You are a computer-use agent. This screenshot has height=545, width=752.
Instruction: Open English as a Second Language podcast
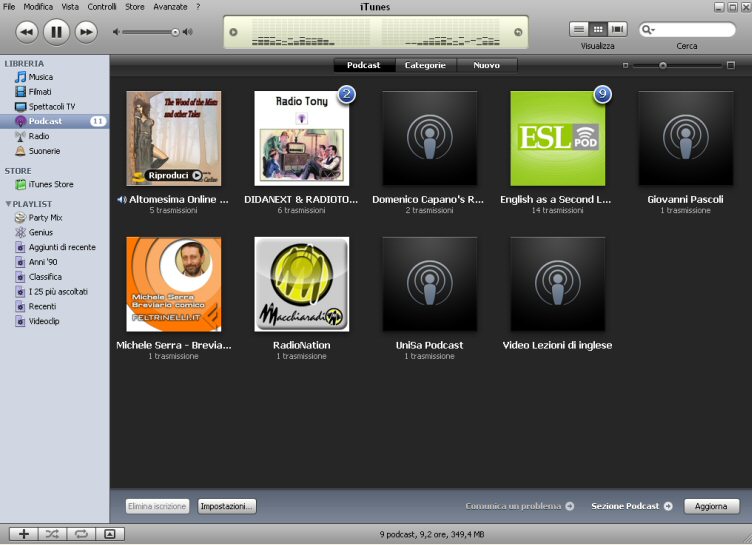558,138
